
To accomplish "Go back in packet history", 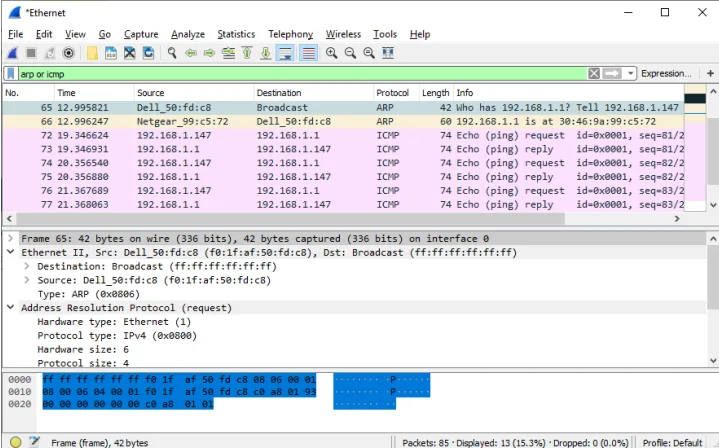I will pos(191,53).
